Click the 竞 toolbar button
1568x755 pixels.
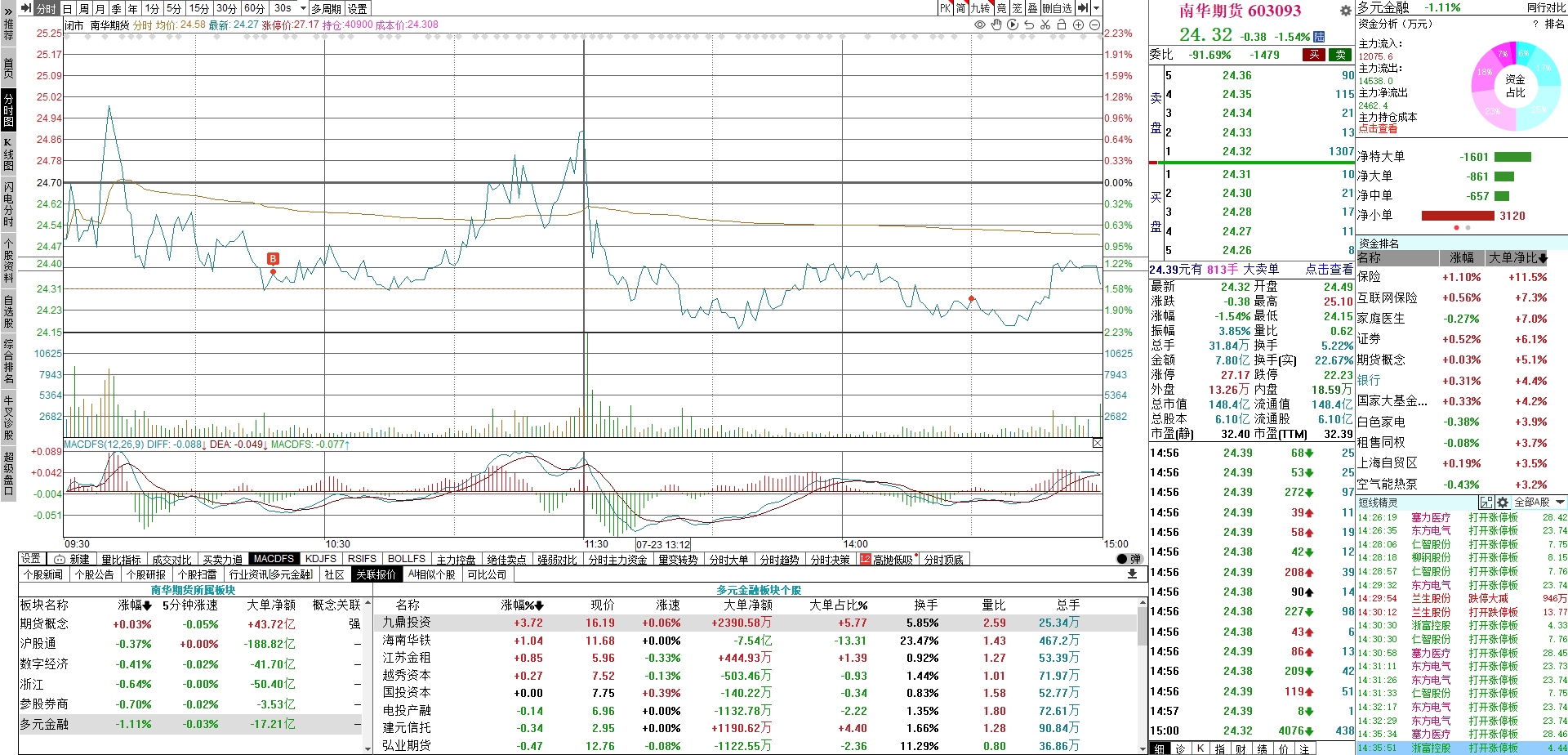[x=1001, y=8]
